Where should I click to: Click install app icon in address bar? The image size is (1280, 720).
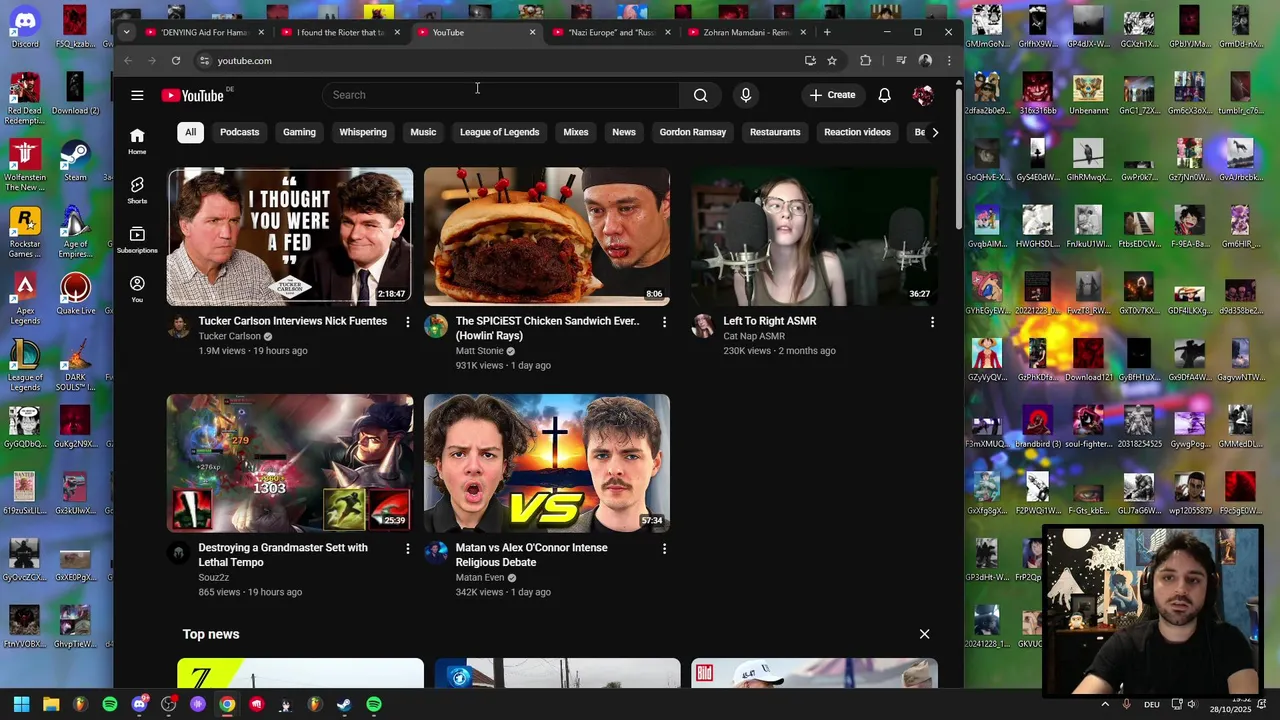tap(810, 61)
